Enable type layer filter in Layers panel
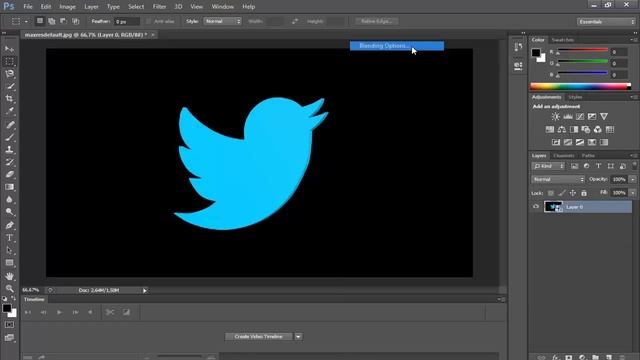This screenshot has height=360, width=640. click(x=598, y=166)
